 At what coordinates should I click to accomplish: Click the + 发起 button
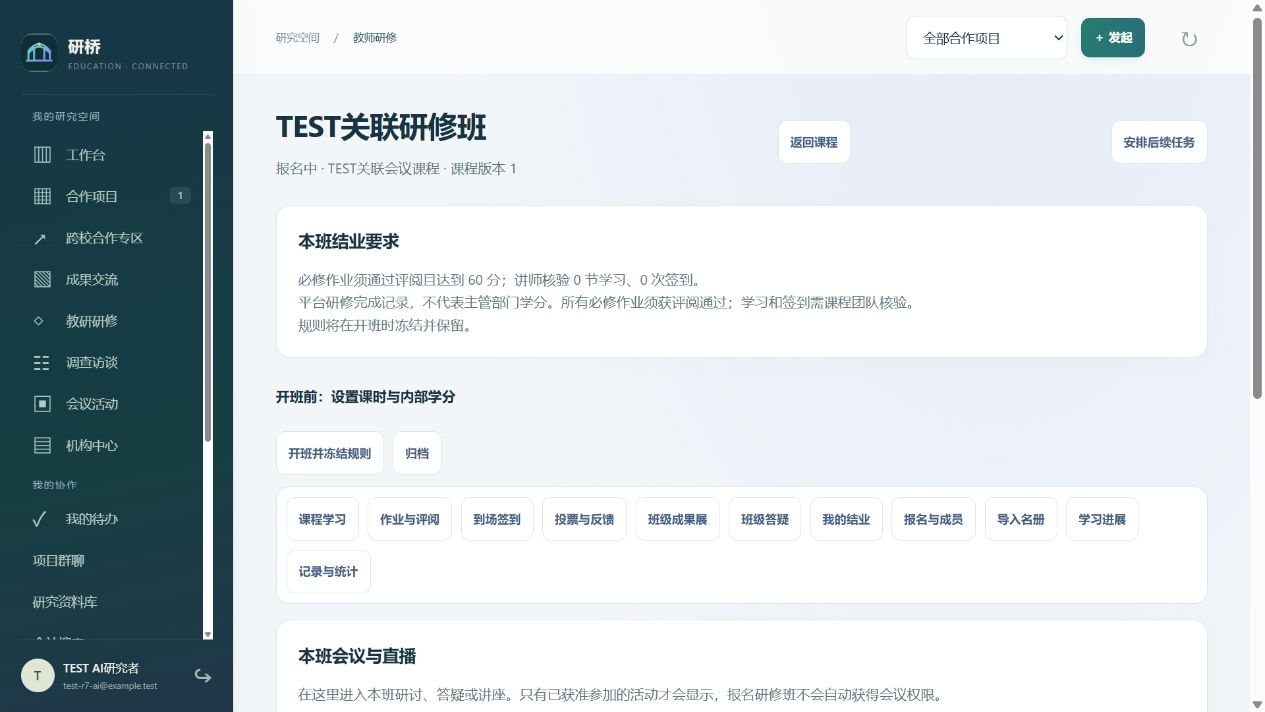click(x=1113, y=38)
